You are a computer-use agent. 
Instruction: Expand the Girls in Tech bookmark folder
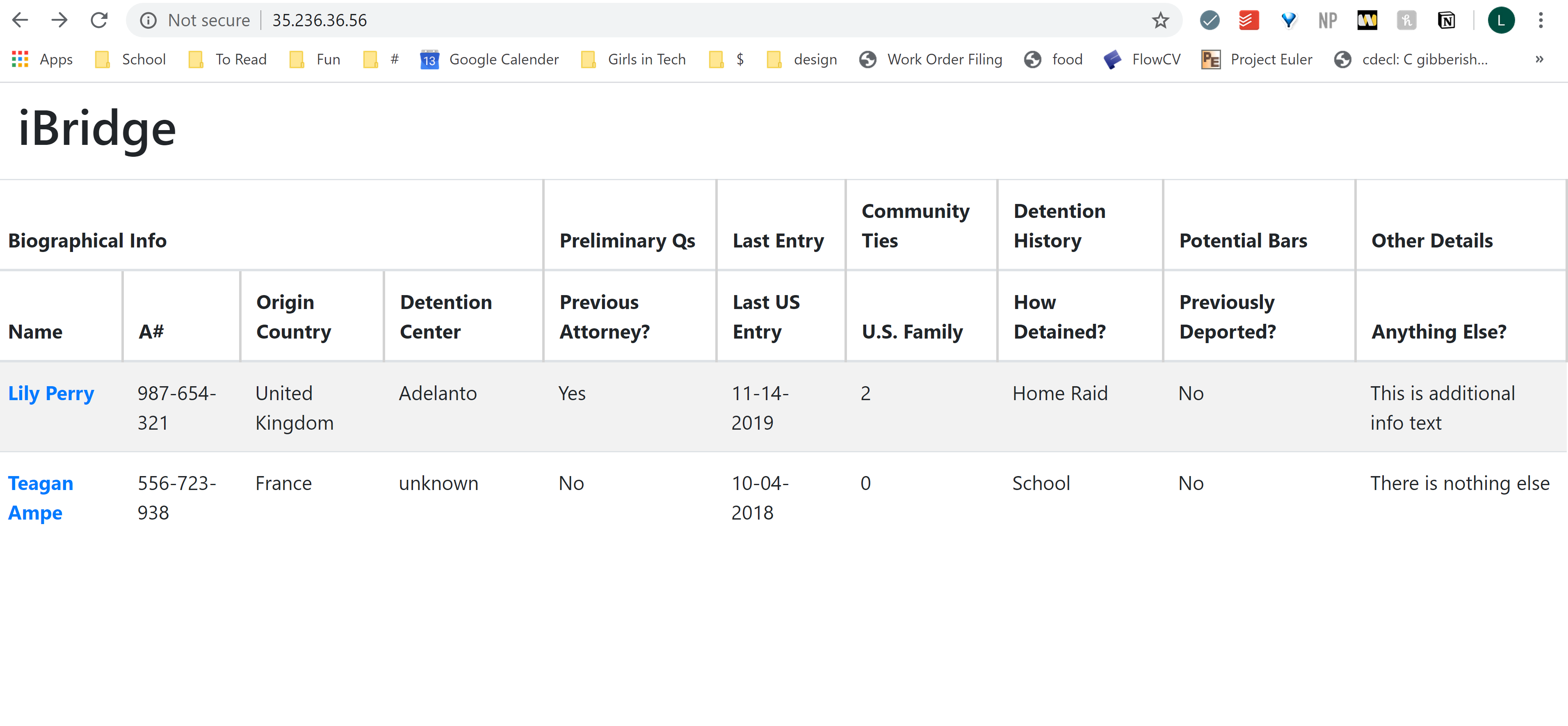[634, 59]
